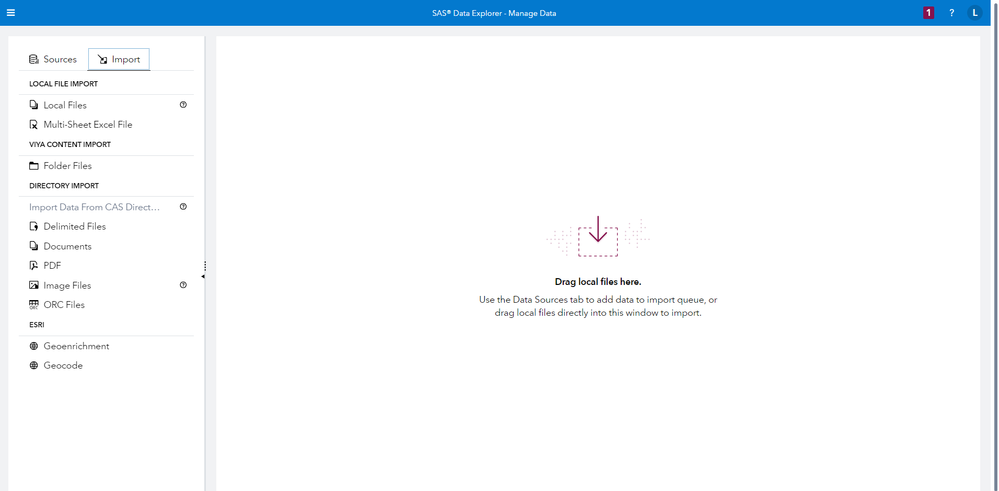The height and width of the screenshot is (491, 999).
Task: Select Documents import option
Action: [x=68, y=246]
